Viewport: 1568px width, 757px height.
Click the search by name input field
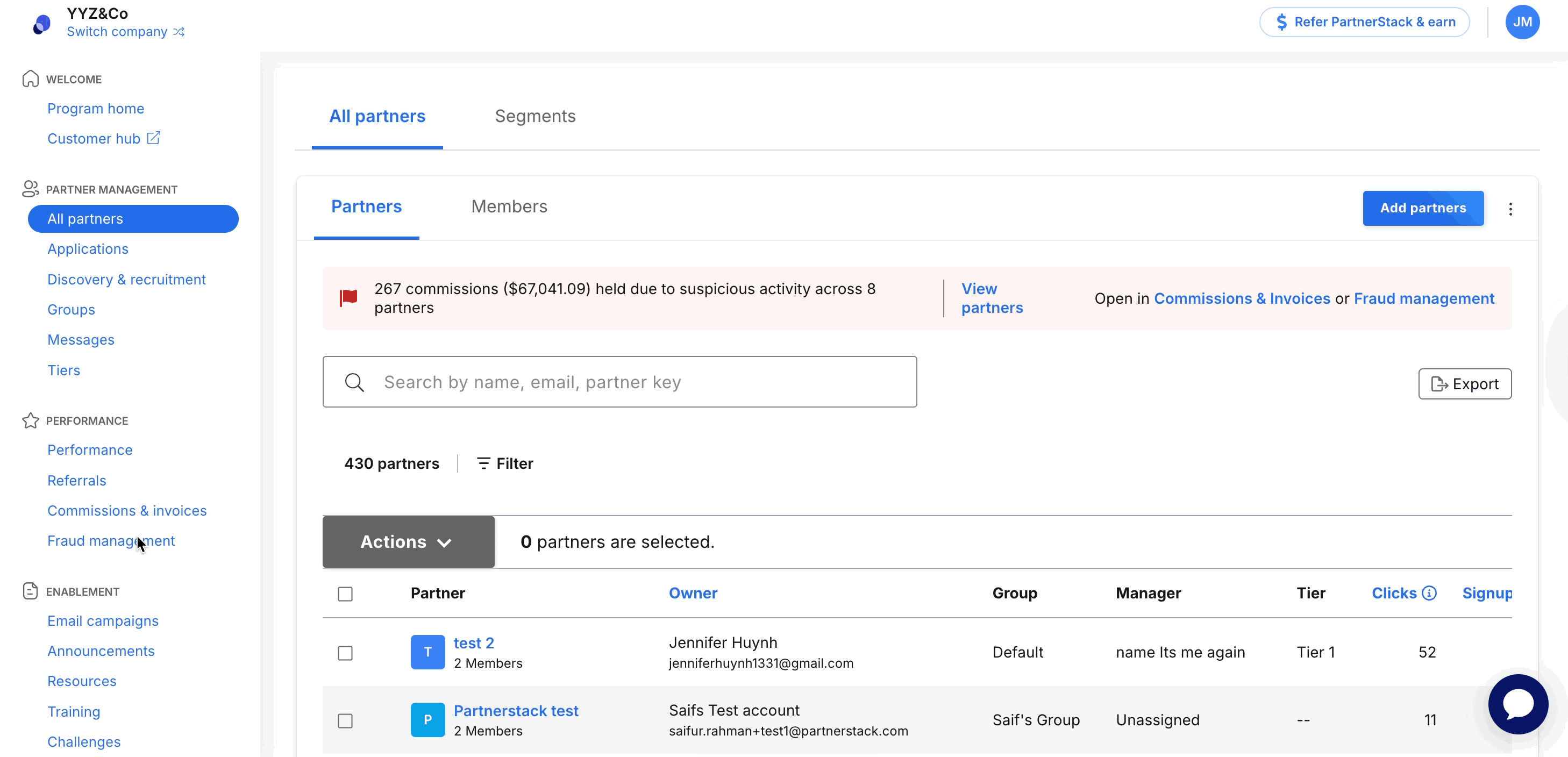coord(619,382)
